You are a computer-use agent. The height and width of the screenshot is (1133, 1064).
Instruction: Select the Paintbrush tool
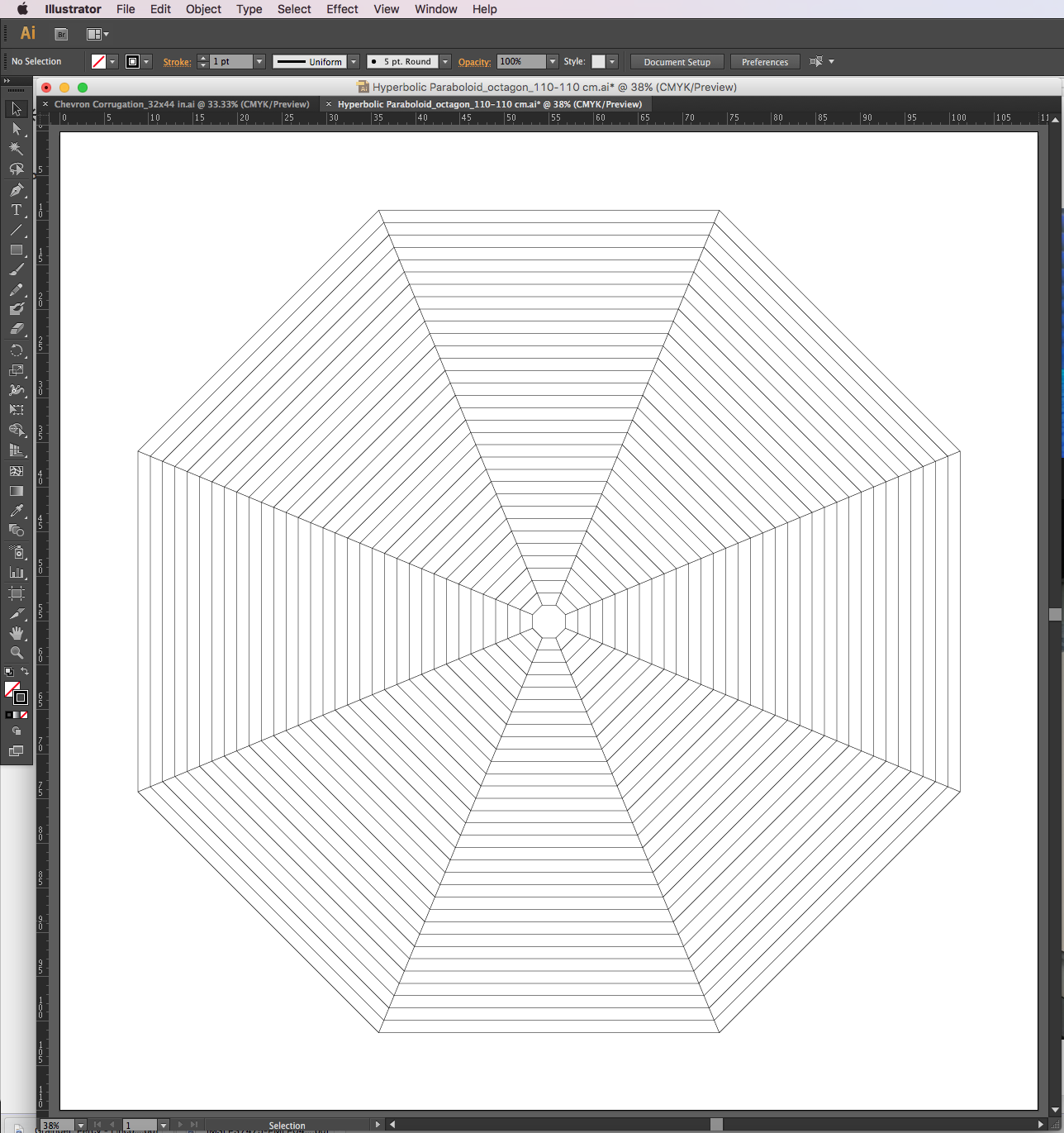16,269
